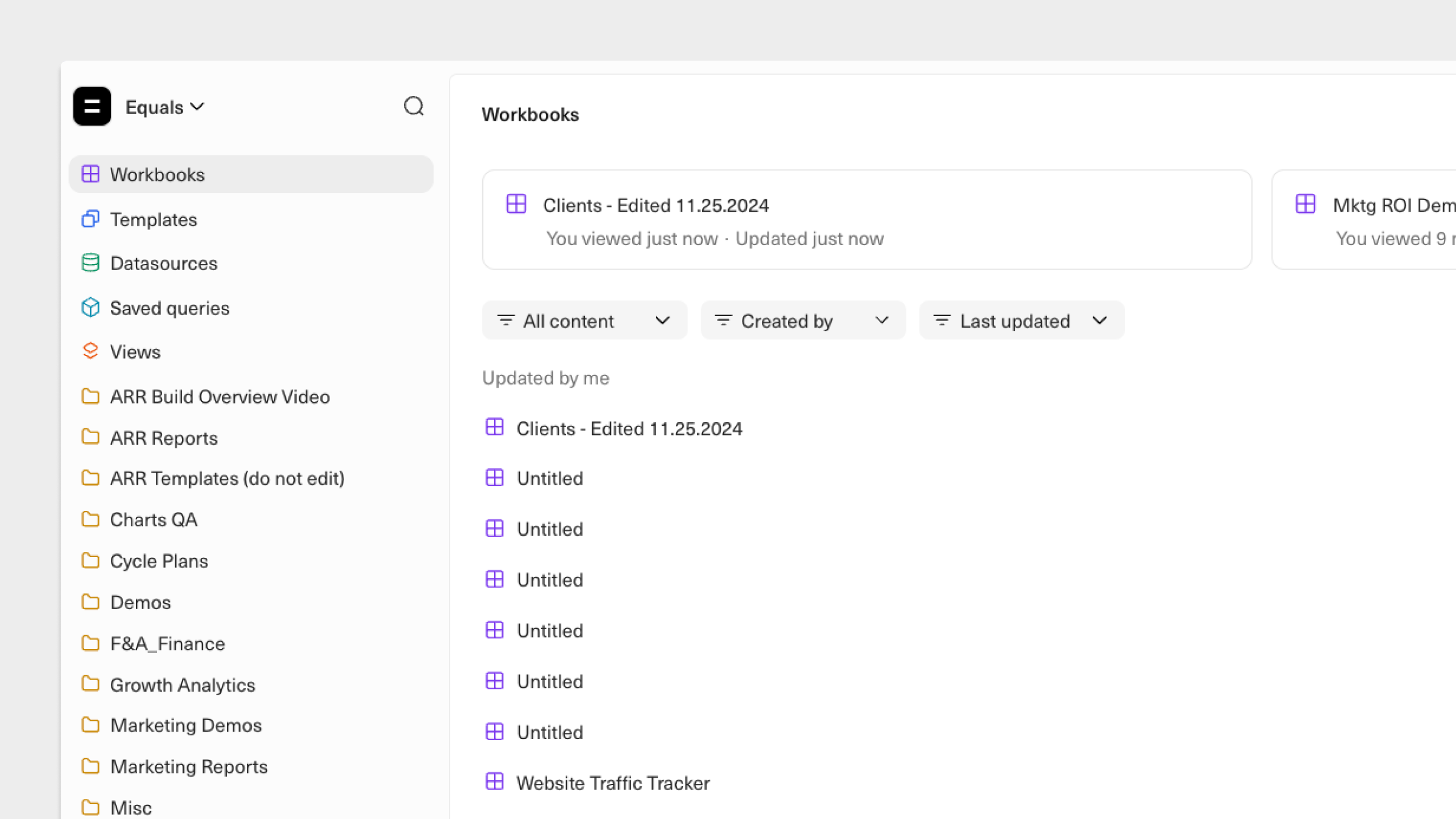The image size is (1456, 819).
Task: Expand the Equals workspace dropdown
Action: tap(165, 107)
